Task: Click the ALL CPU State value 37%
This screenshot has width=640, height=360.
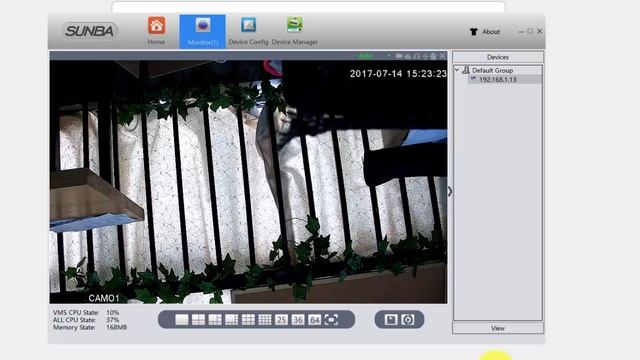Action: (112, 320)
